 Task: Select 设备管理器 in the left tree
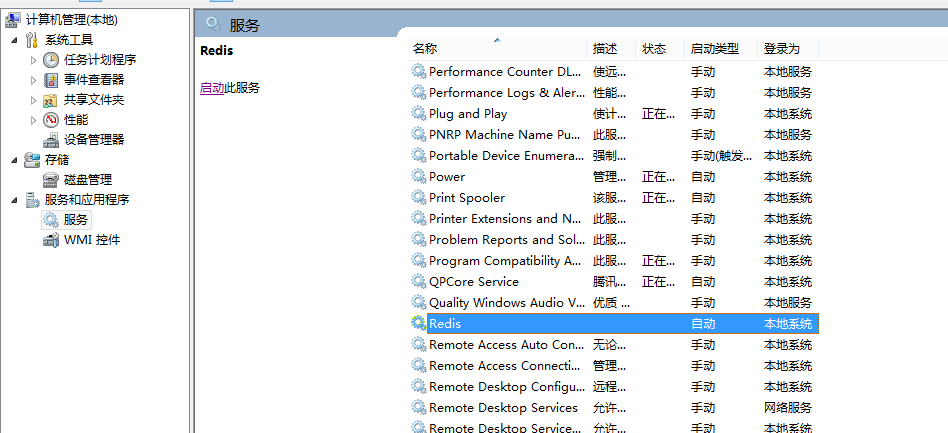tap(94, 140)
